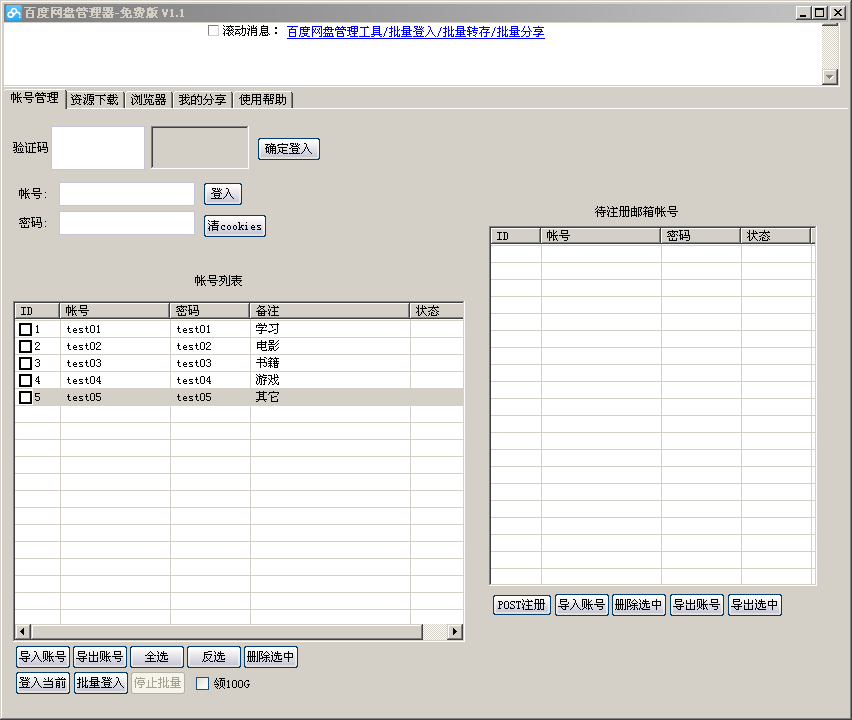Open the 使用帮助 tab
The image size is (852, 720).
262,99
